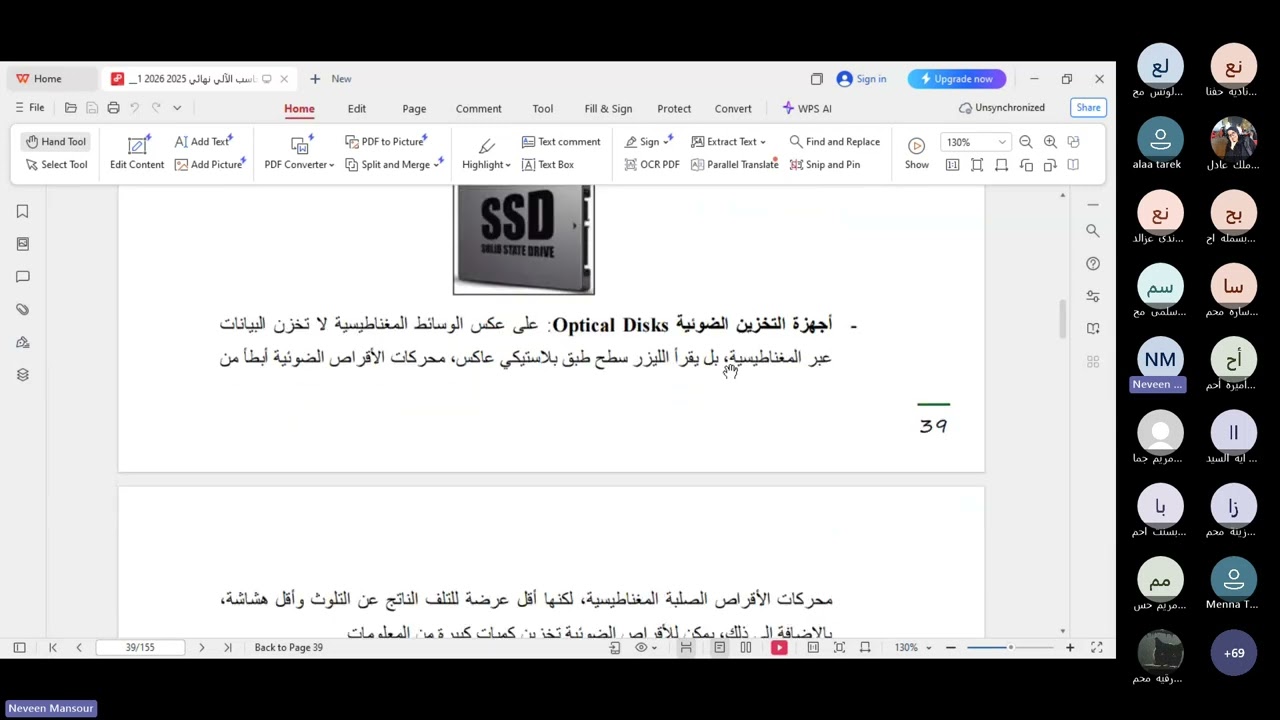Open the Comment tab

point(479,108)
